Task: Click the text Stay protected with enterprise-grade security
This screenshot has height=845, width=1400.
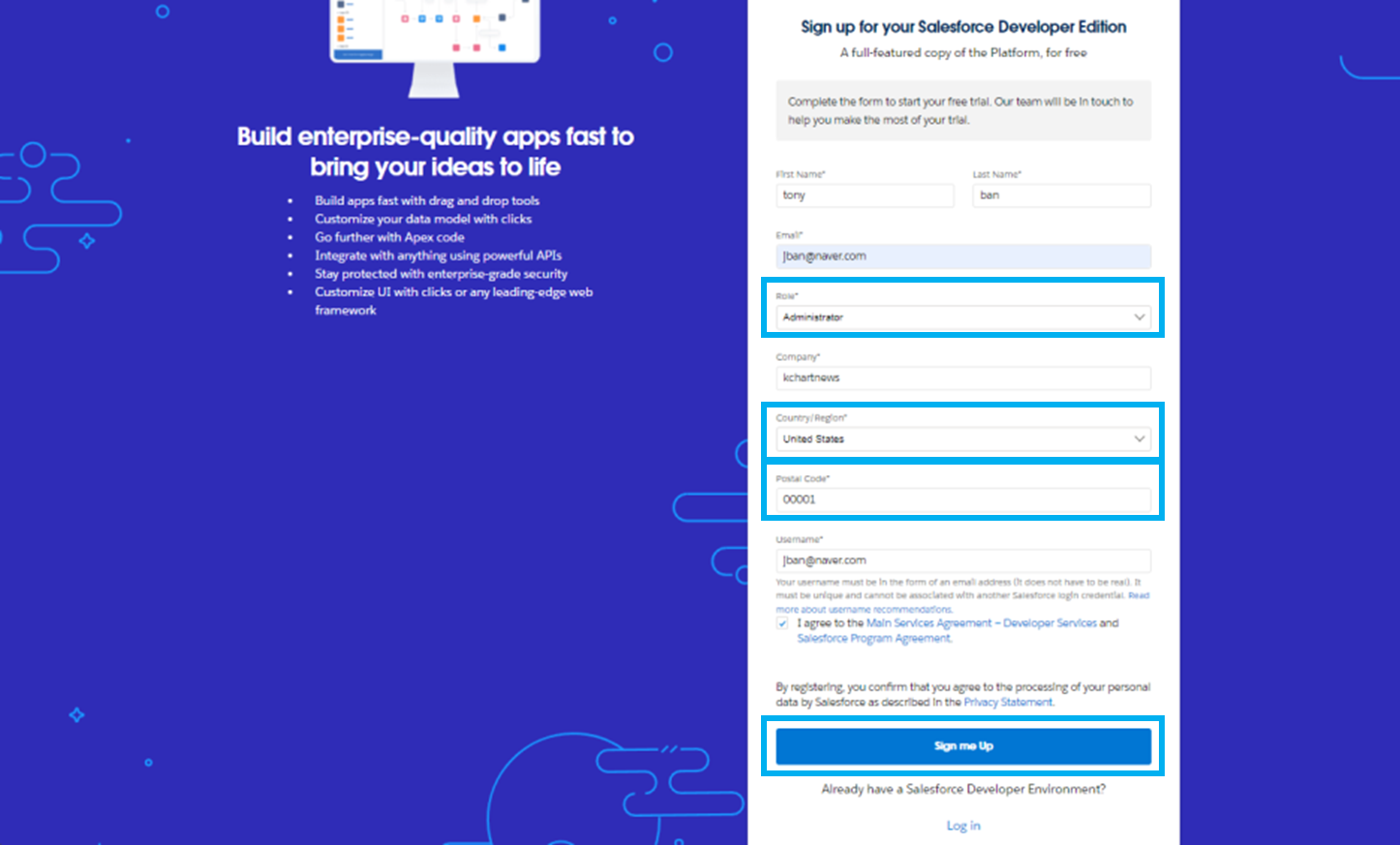Action: 441,274
